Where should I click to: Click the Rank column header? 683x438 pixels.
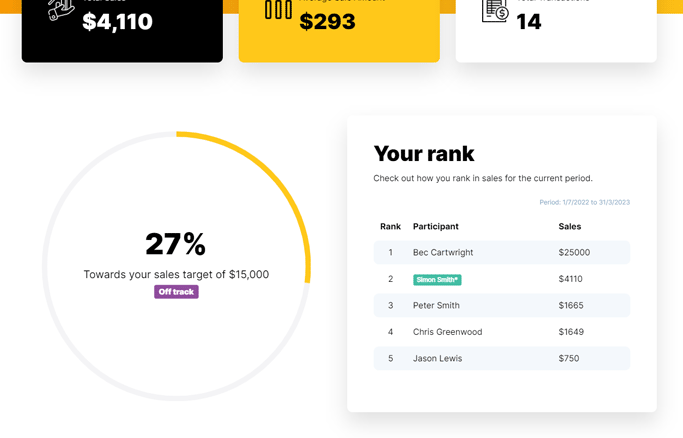(390, 226)
